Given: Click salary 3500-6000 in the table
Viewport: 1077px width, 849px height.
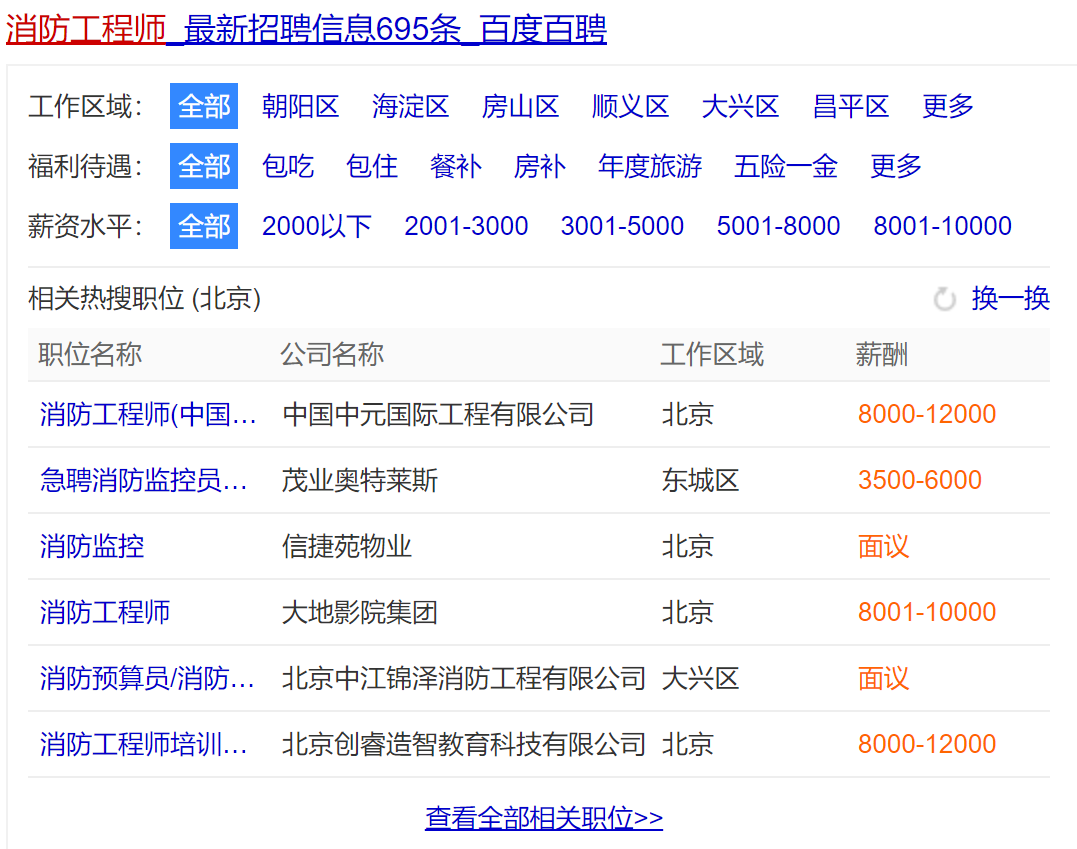Looking at the screenshot, I should 920,480.
